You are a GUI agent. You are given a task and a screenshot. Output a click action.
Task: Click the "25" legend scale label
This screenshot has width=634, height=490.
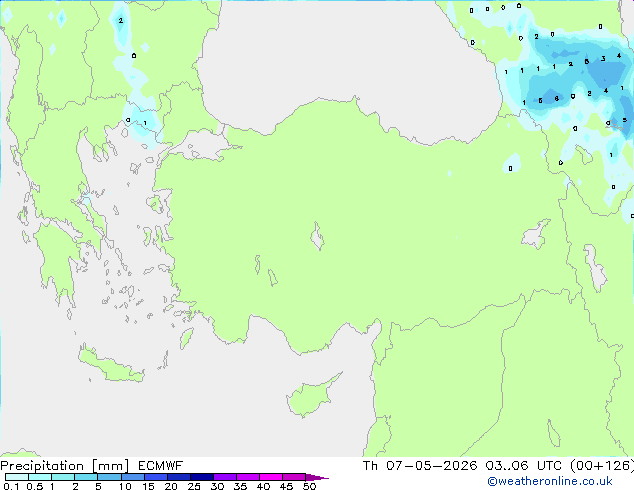(x=194, y=486)
